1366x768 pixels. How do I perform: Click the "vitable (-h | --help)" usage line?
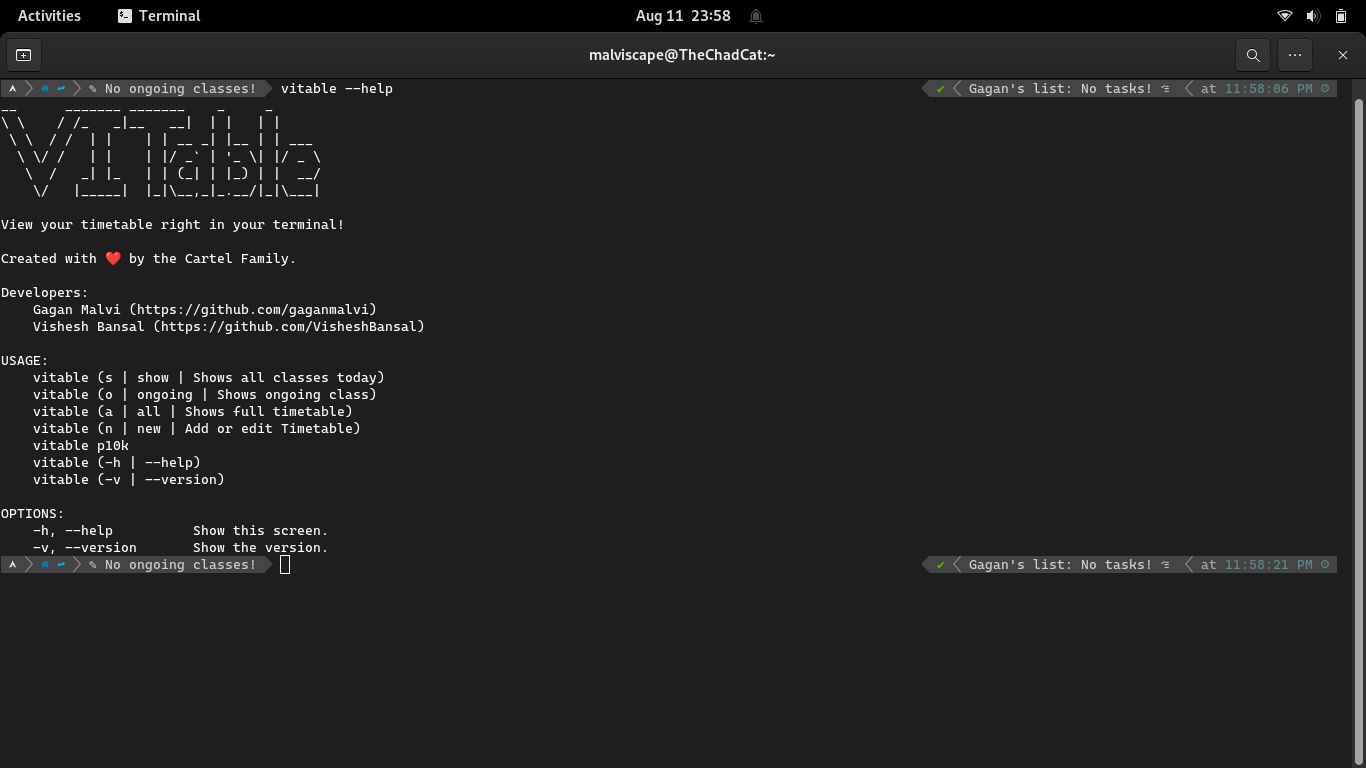pyautogui.click(x=117, y=463)
